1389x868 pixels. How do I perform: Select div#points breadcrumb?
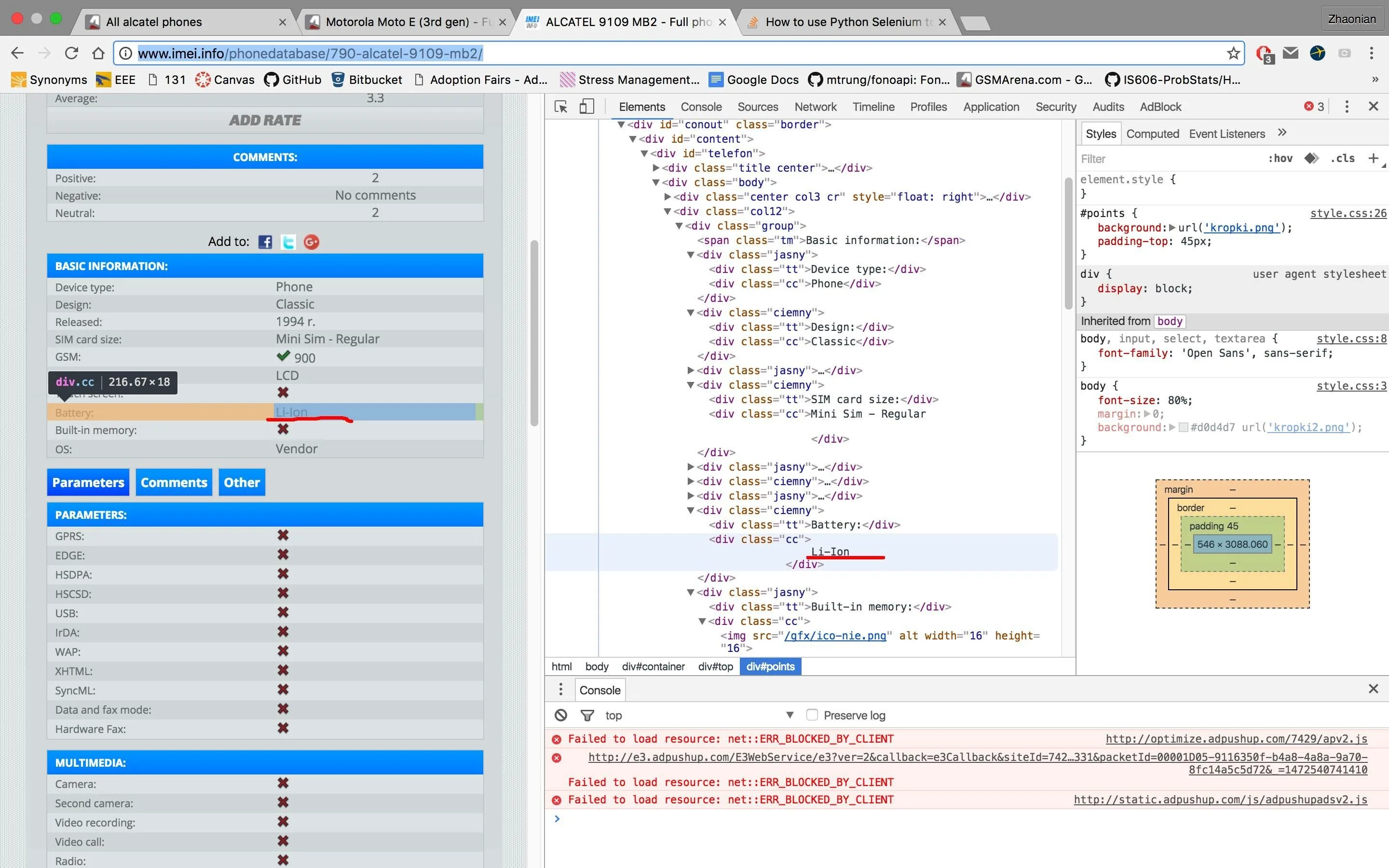pyautogui.click(x=770, y=666)
